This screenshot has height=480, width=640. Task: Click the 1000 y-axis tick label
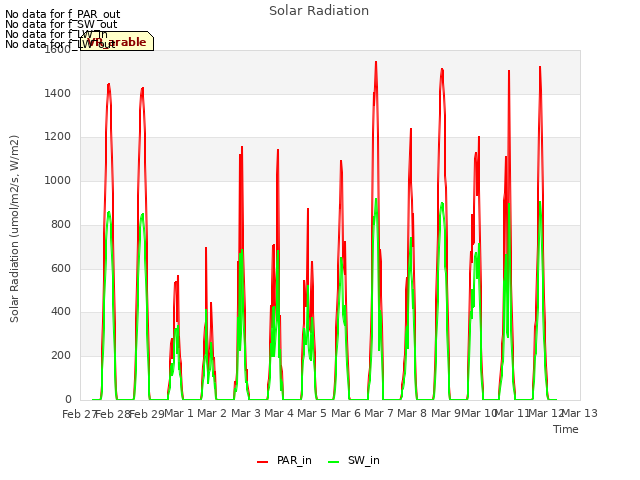click(58, 180)
